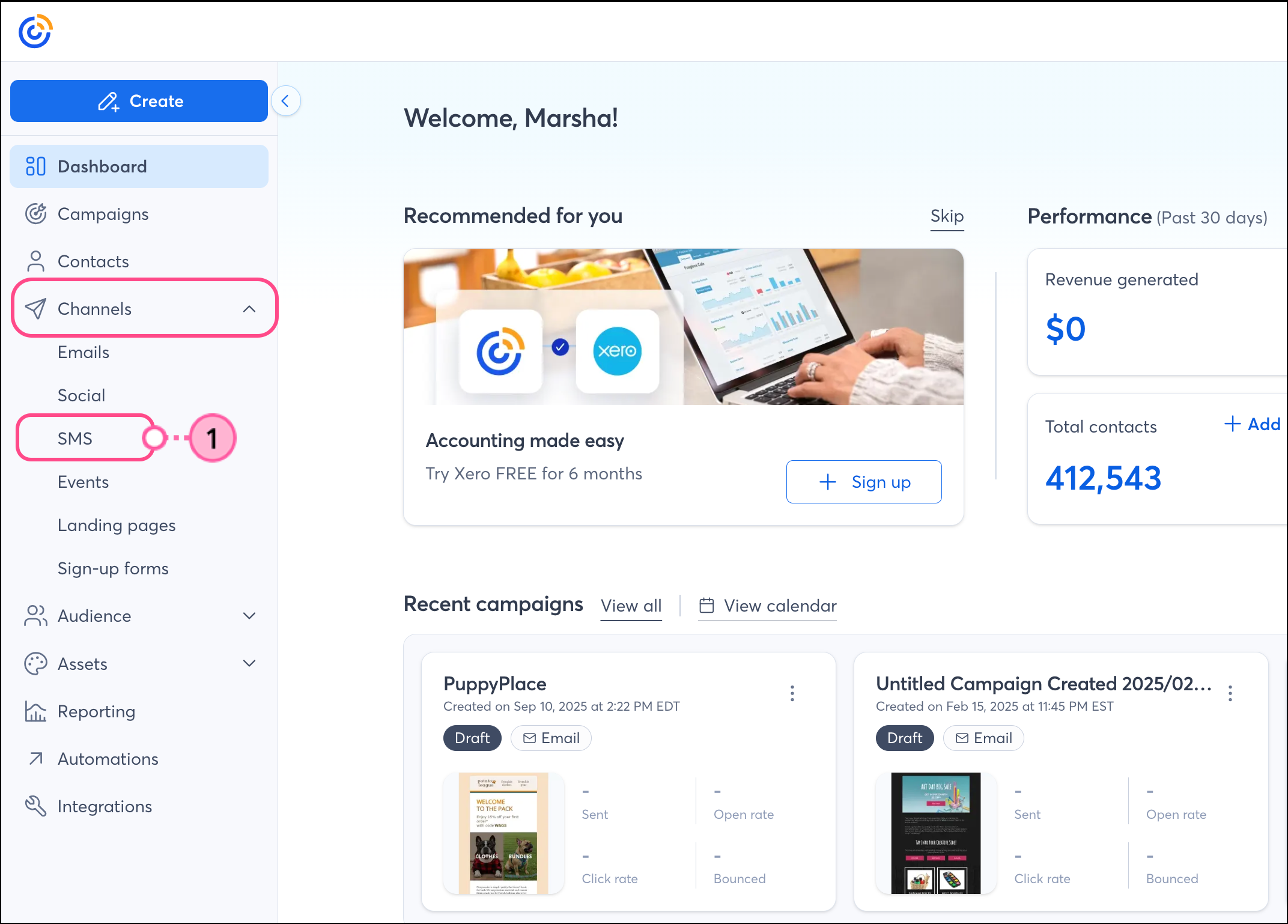Image resolution: width=1288 pixels, height=924 pixels.
Task: Go to Automations in sidebar
Action: click(x=108, y=759)
